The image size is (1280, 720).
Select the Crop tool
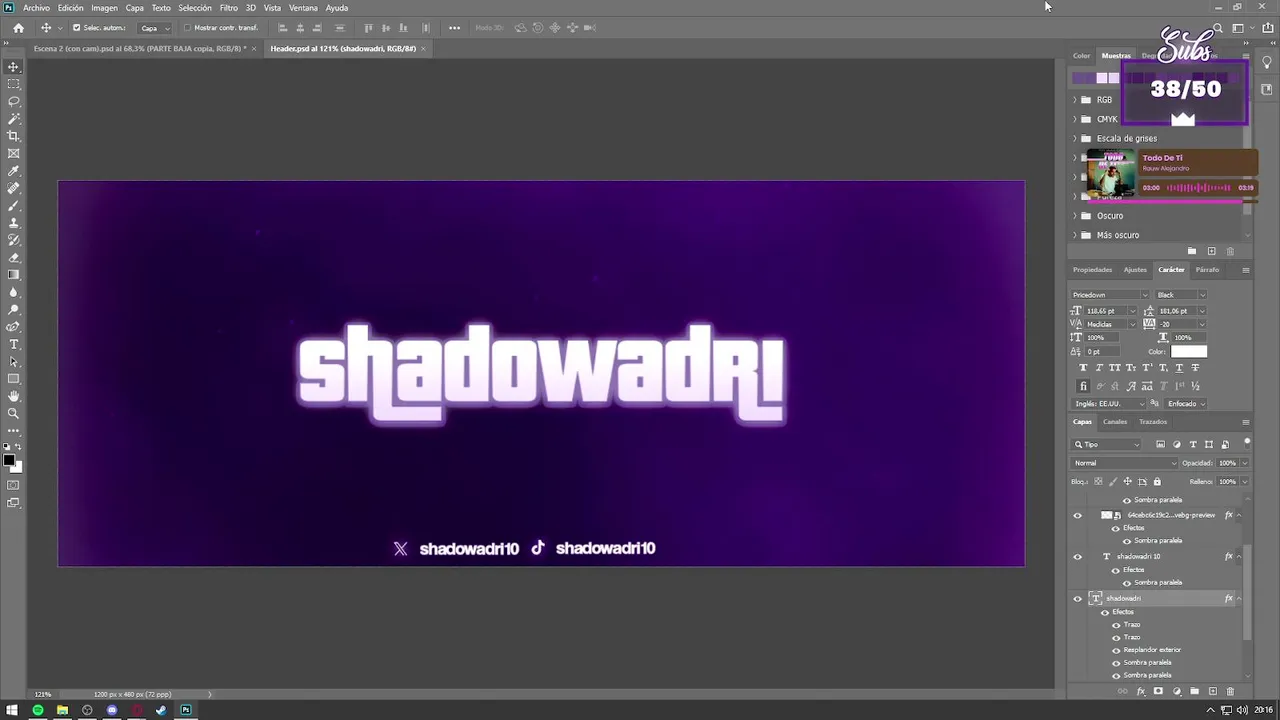13,136
